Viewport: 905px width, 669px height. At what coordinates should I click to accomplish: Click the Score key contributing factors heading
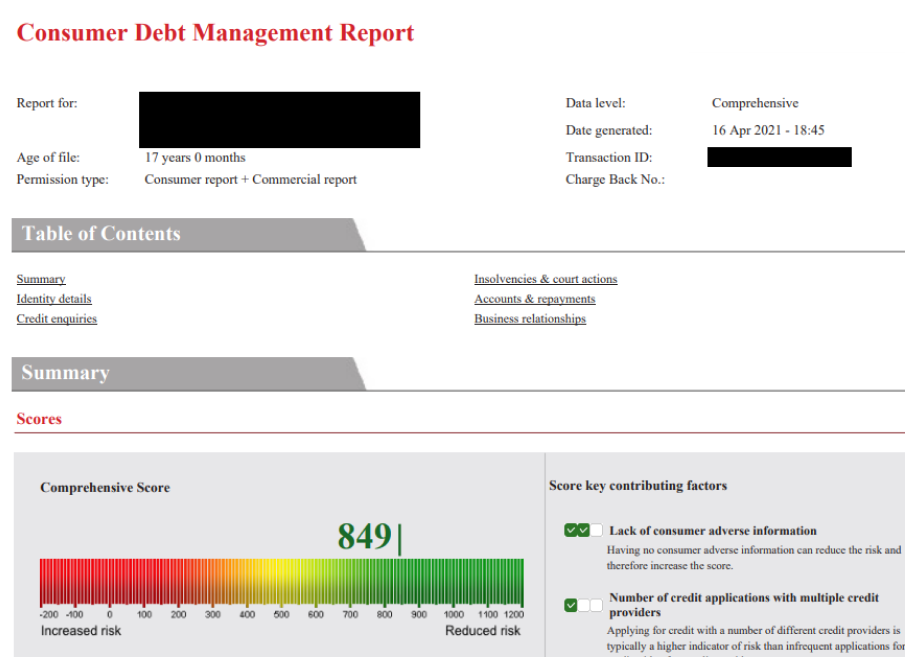coord(637,486)
